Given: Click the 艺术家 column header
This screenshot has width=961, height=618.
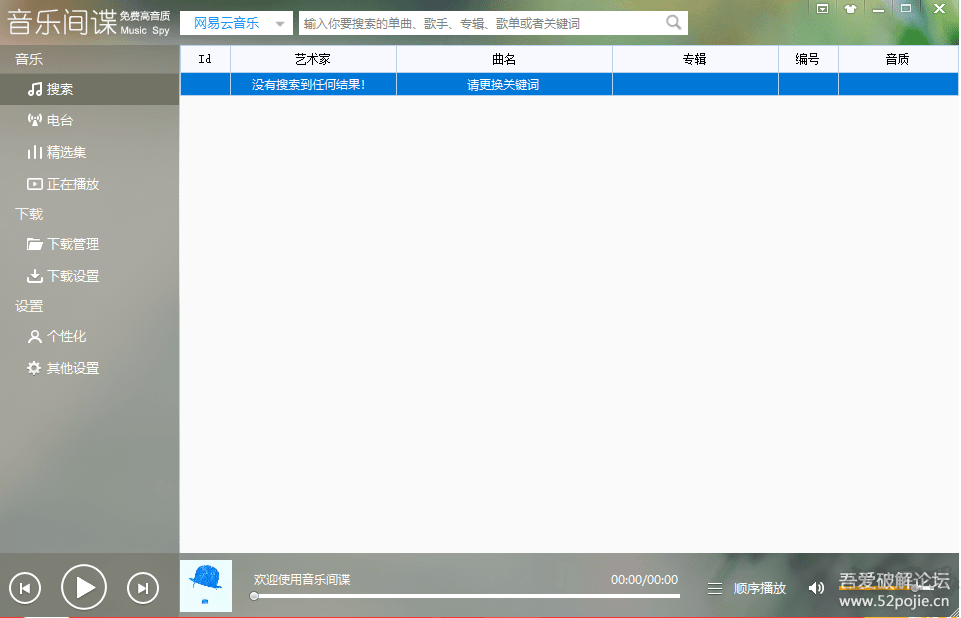Looking at the screenshot, I should tap(313, 59).
